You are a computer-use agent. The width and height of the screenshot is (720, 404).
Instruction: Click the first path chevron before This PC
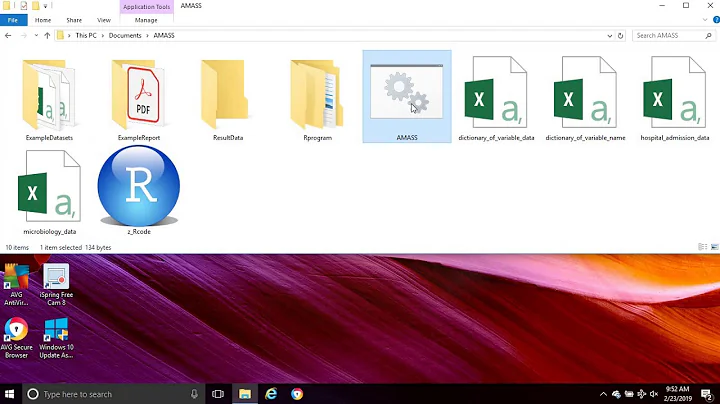[x=69, y=35]
